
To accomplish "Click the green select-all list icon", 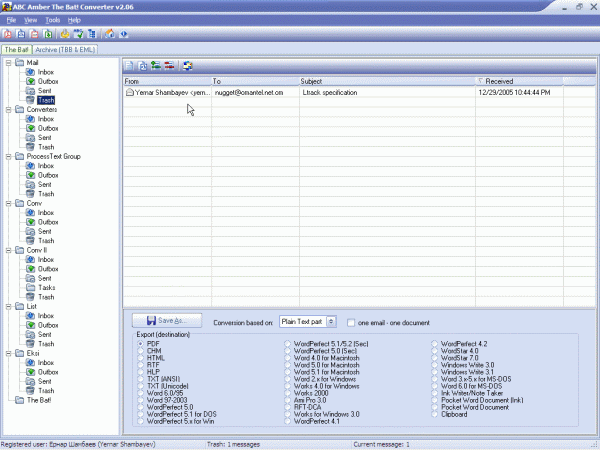I will [156, 66].
